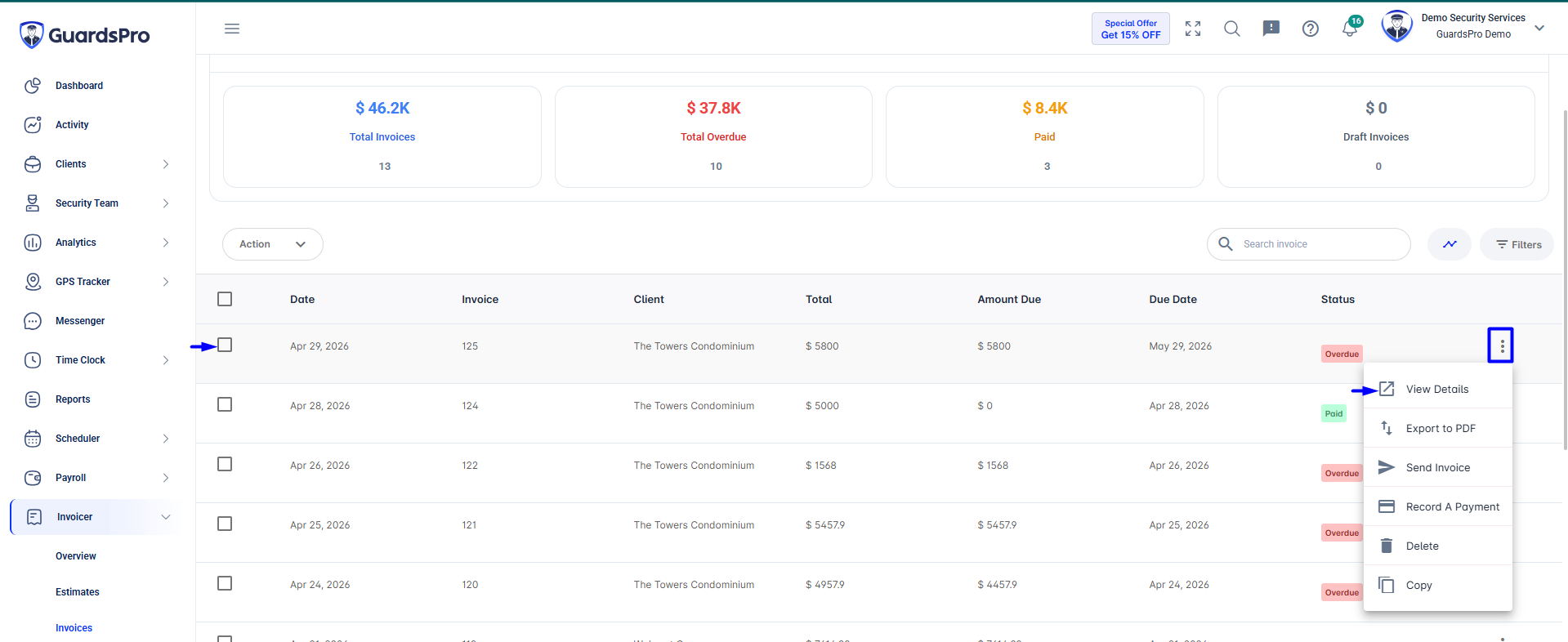This screenshot has height=642, width=1568.
Task: Click the Total Overdue summary card
Action: click(x=713, y=136)
